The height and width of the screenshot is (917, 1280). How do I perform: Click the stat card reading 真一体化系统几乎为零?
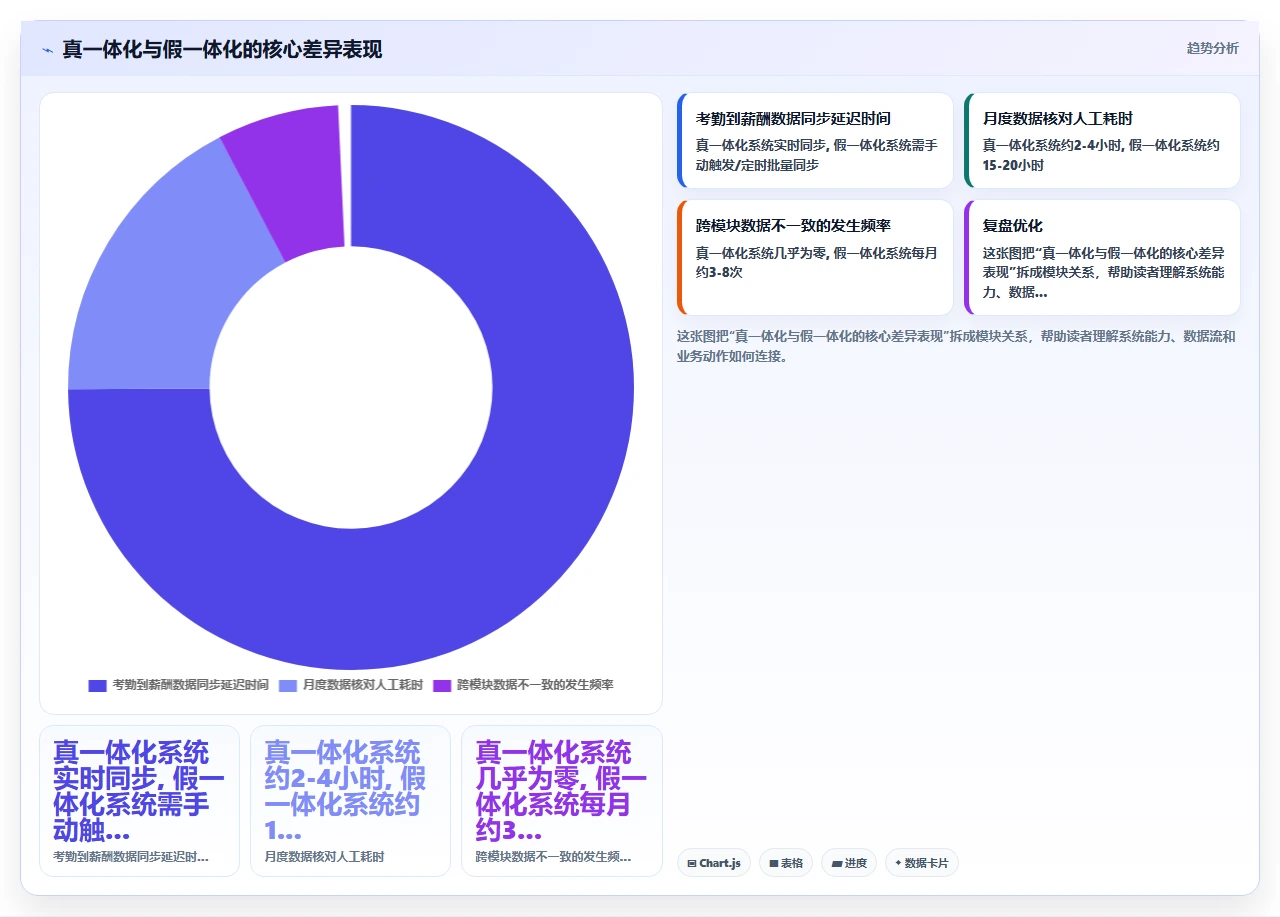click(x=561, y=801)
